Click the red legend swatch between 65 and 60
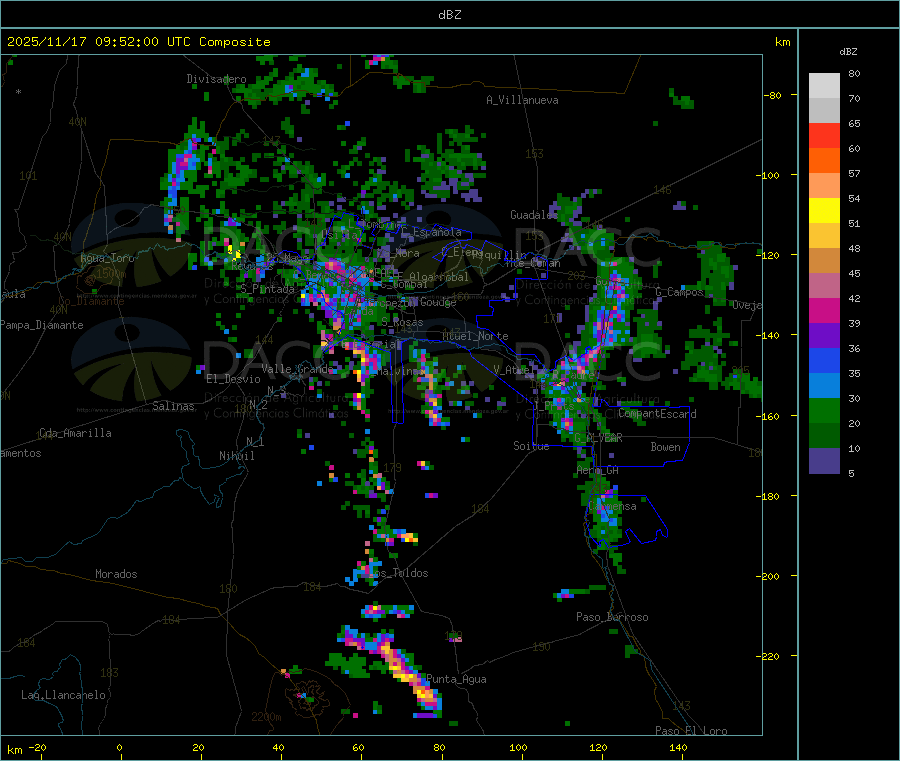The image size is (900, 761). [824, 135]
